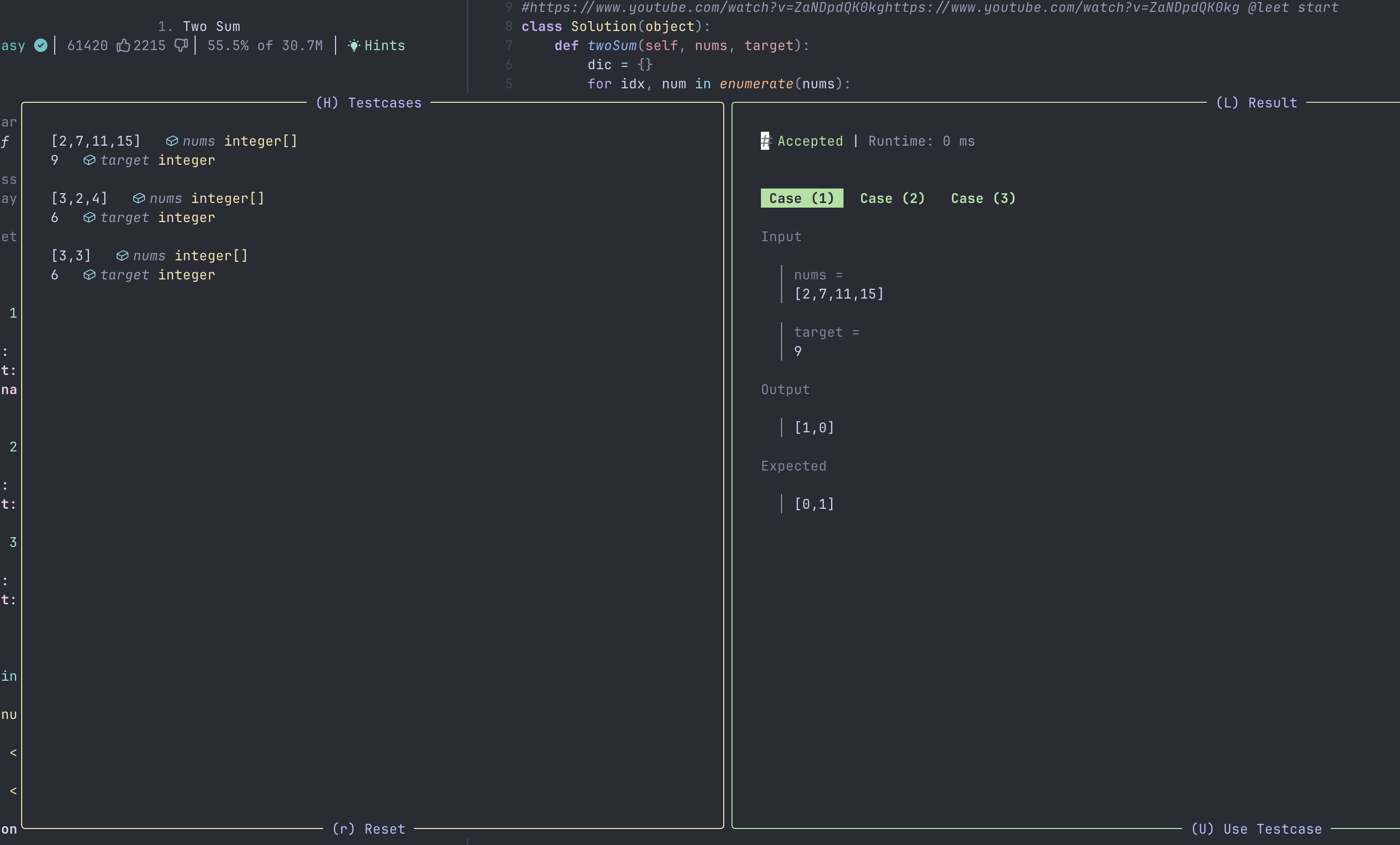Click the thumbs-down dislikes icon after 2215
Screen dimensions: 1400x845
tap(181, 45)
